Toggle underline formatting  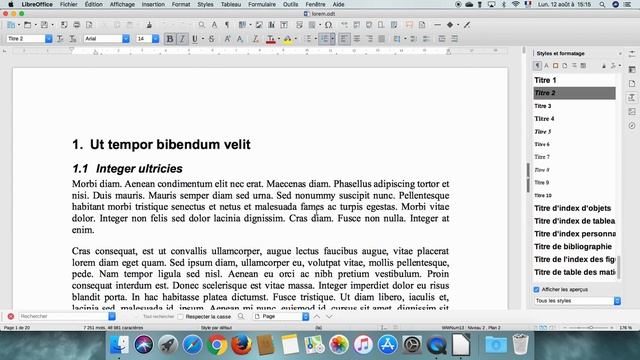[x=195, y=39]
